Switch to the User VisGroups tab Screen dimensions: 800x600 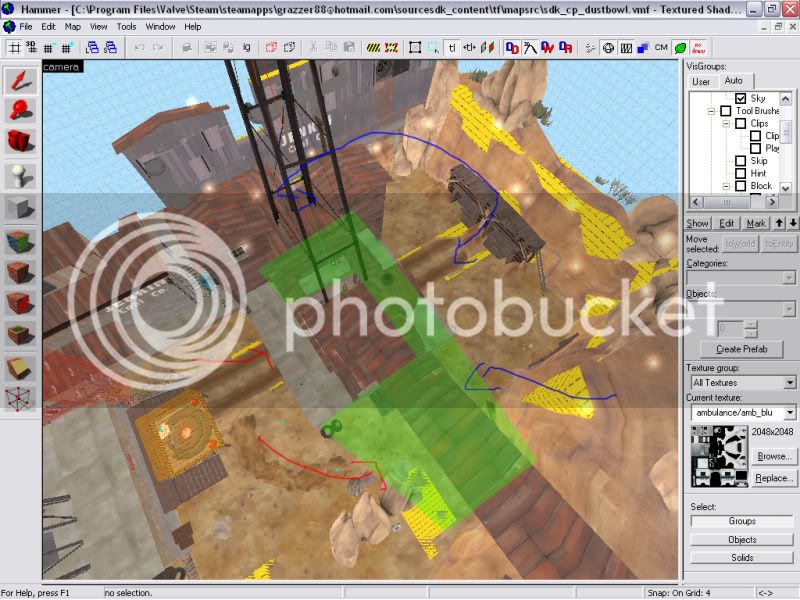pos(701,82)
